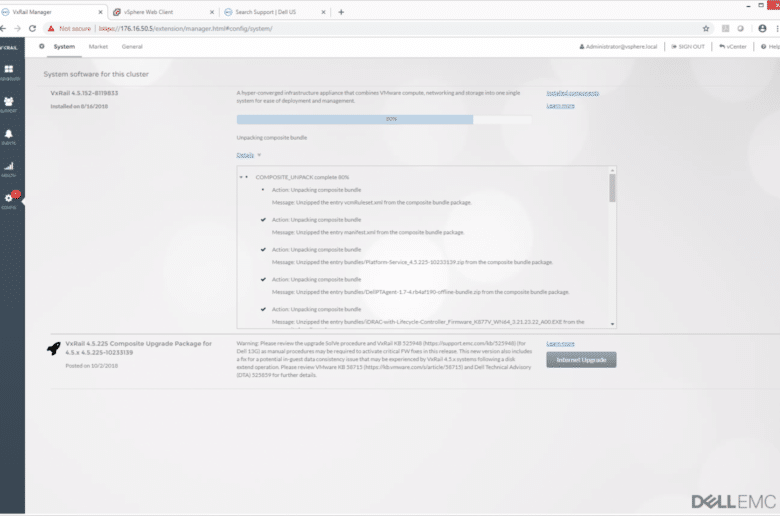The image size is (780, 516).
Task: Close the VxRail Manager browser tab
Action: [100, 12]
